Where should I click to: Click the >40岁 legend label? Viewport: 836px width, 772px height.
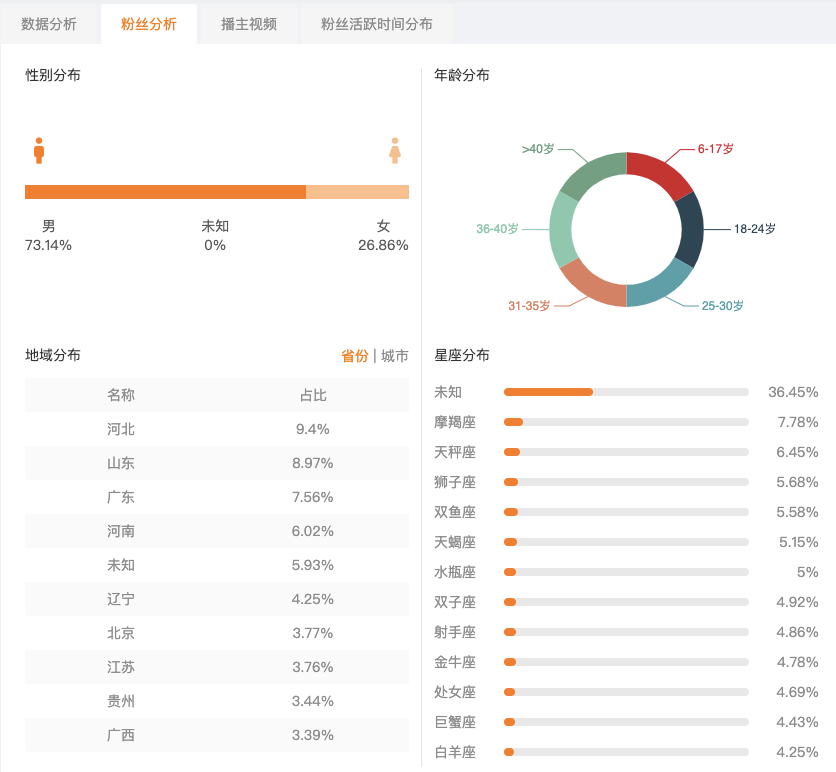tap(538, 149)
